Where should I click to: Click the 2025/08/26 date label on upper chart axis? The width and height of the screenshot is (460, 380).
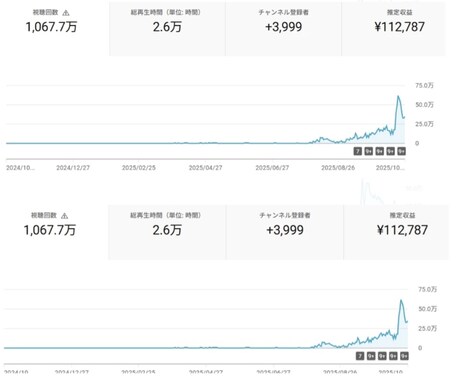point(338,168)
